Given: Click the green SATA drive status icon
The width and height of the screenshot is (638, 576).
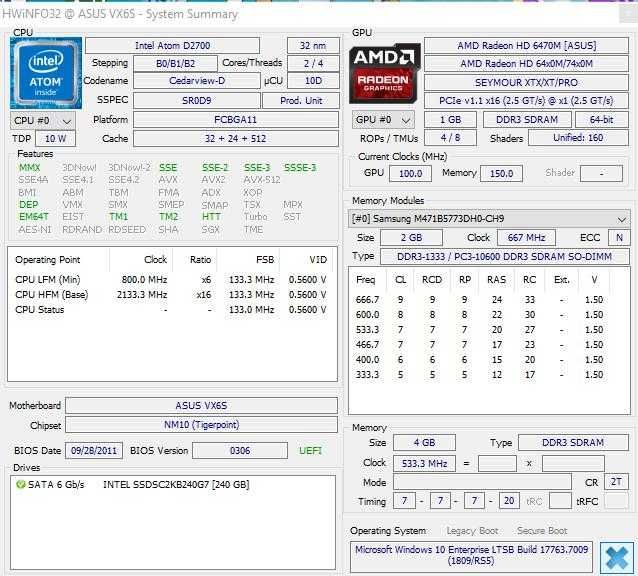Looking at the screenshot, I should pyautogui.click(x=20, y=484).
